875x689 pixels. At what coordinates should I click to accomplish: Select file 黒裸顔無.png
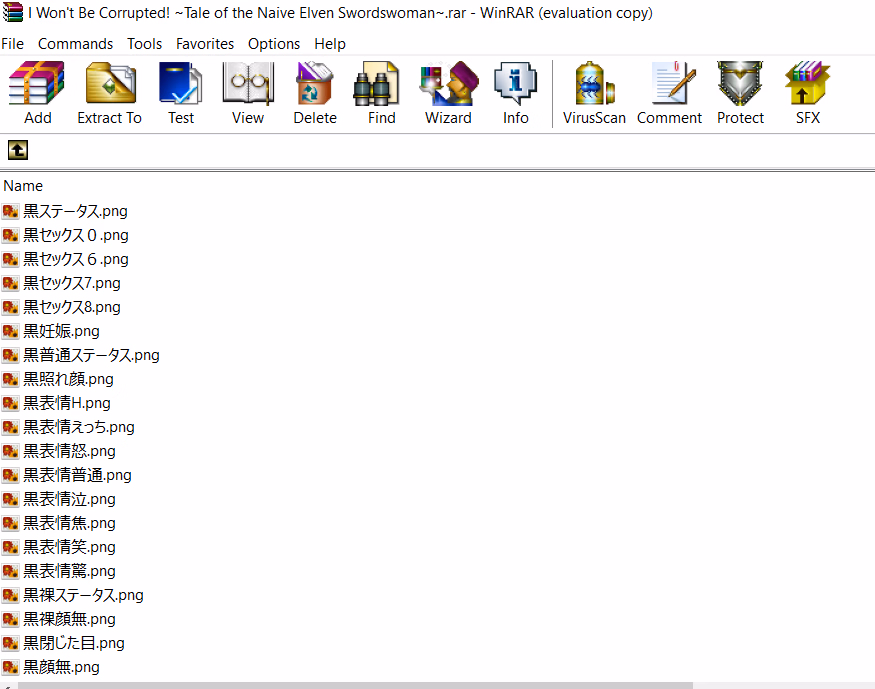click(x=70, y=619)
